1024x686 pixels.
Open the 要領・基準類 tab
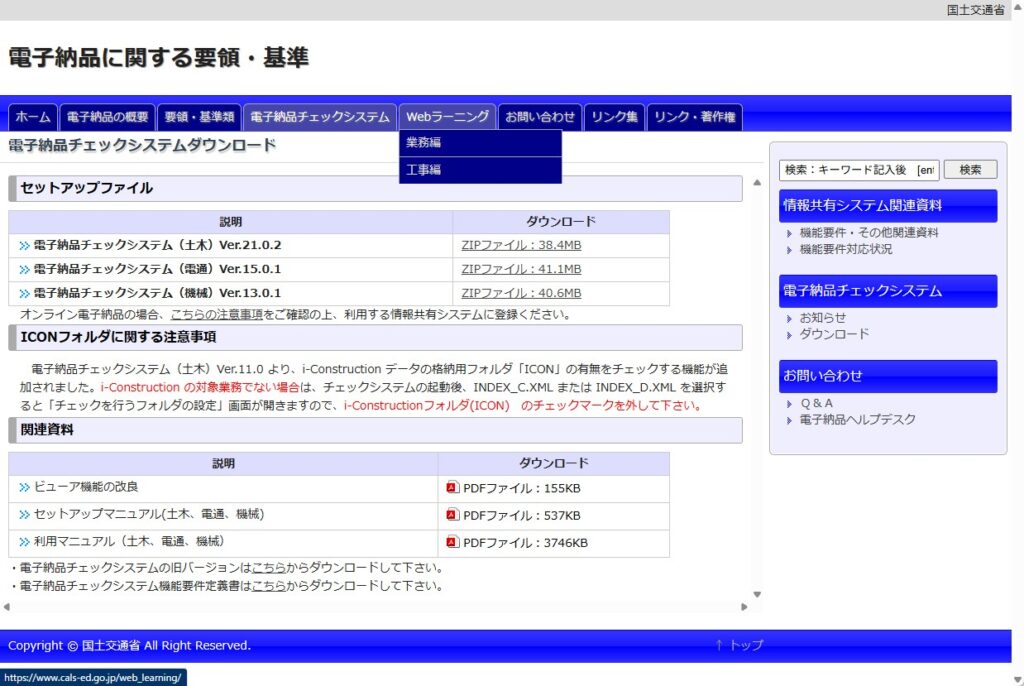(199, 117)
